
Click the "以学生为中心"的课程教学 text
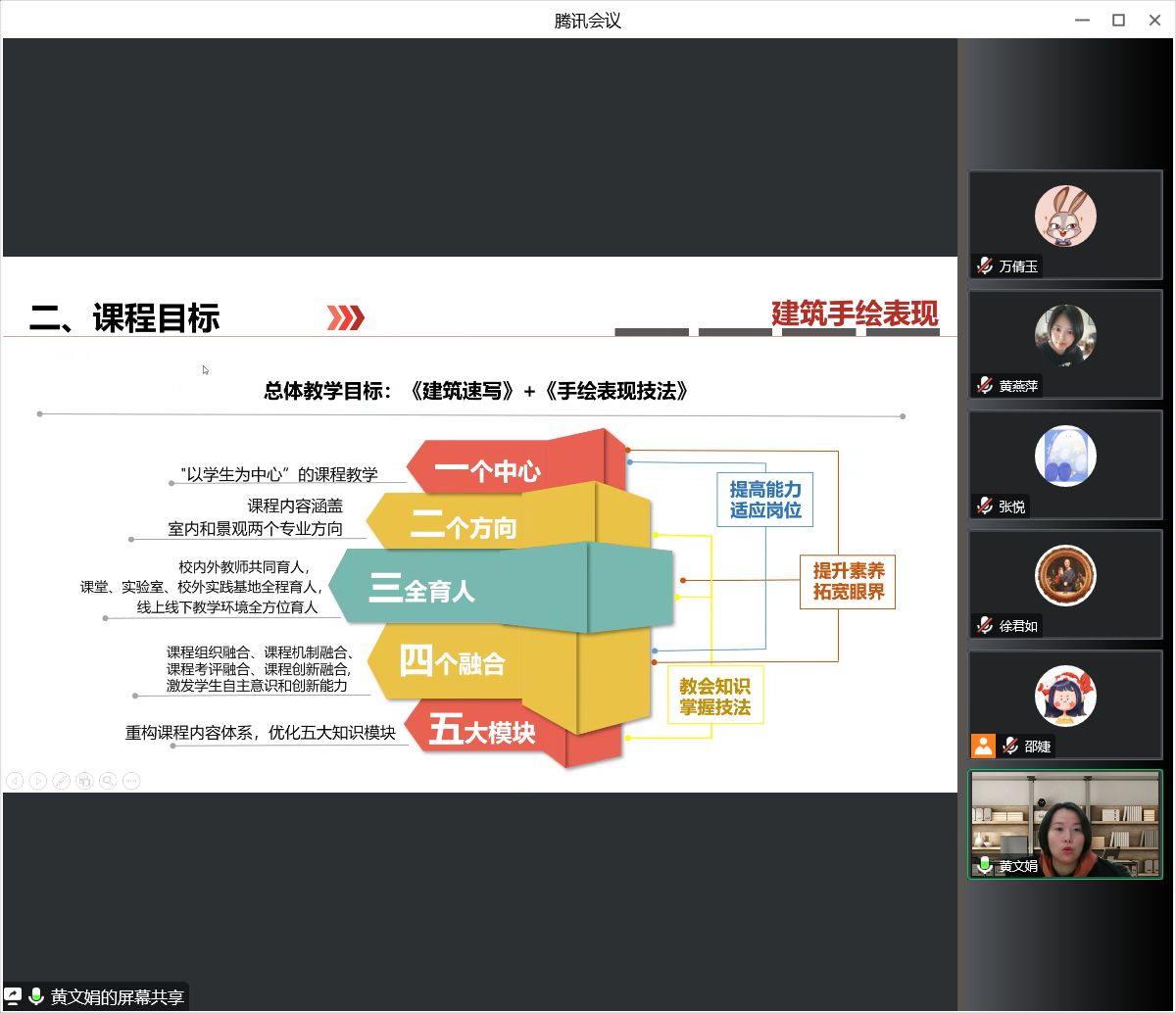pos(279,474)
